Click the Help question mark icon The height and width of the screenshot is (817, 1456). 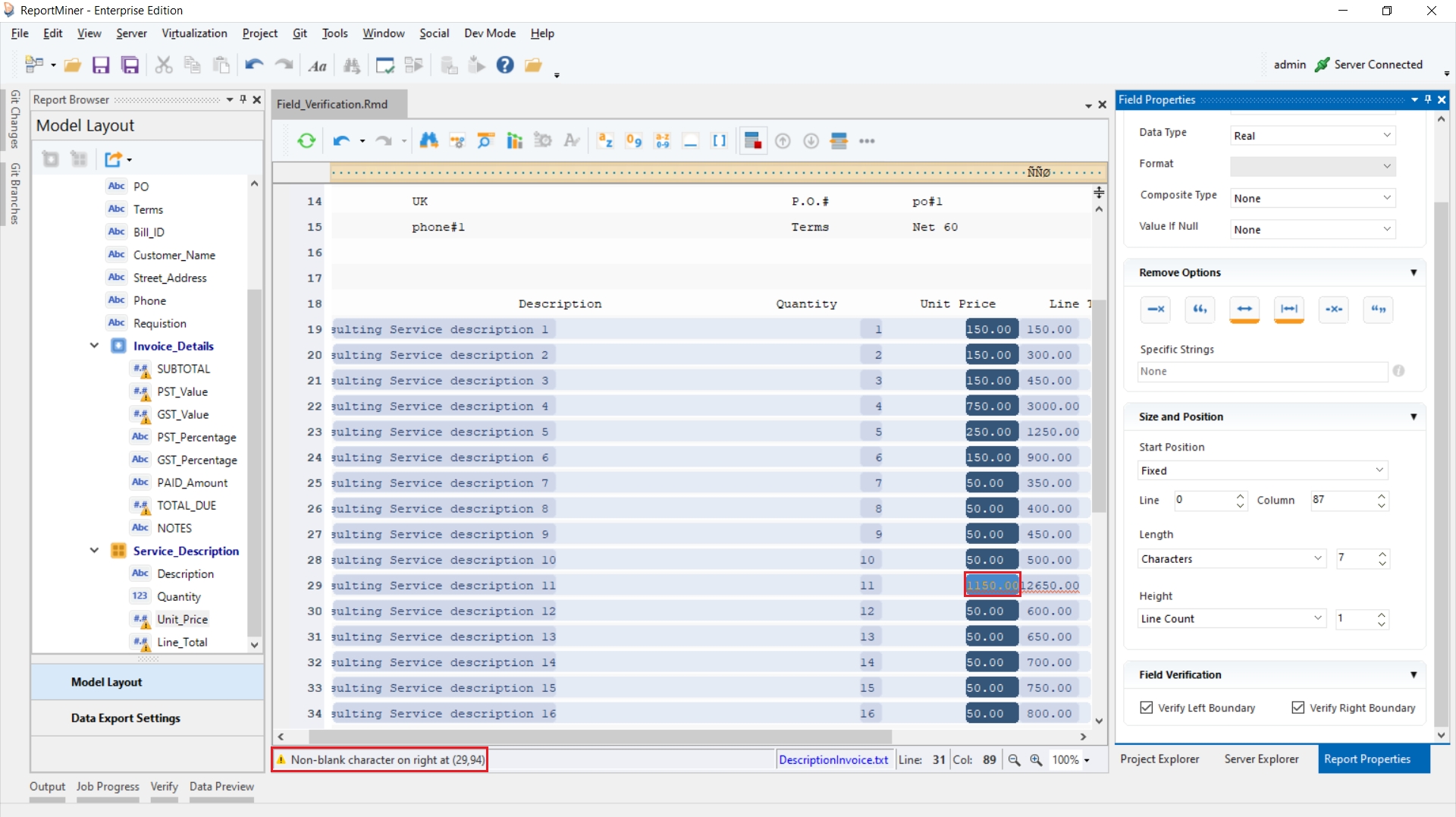505,65
